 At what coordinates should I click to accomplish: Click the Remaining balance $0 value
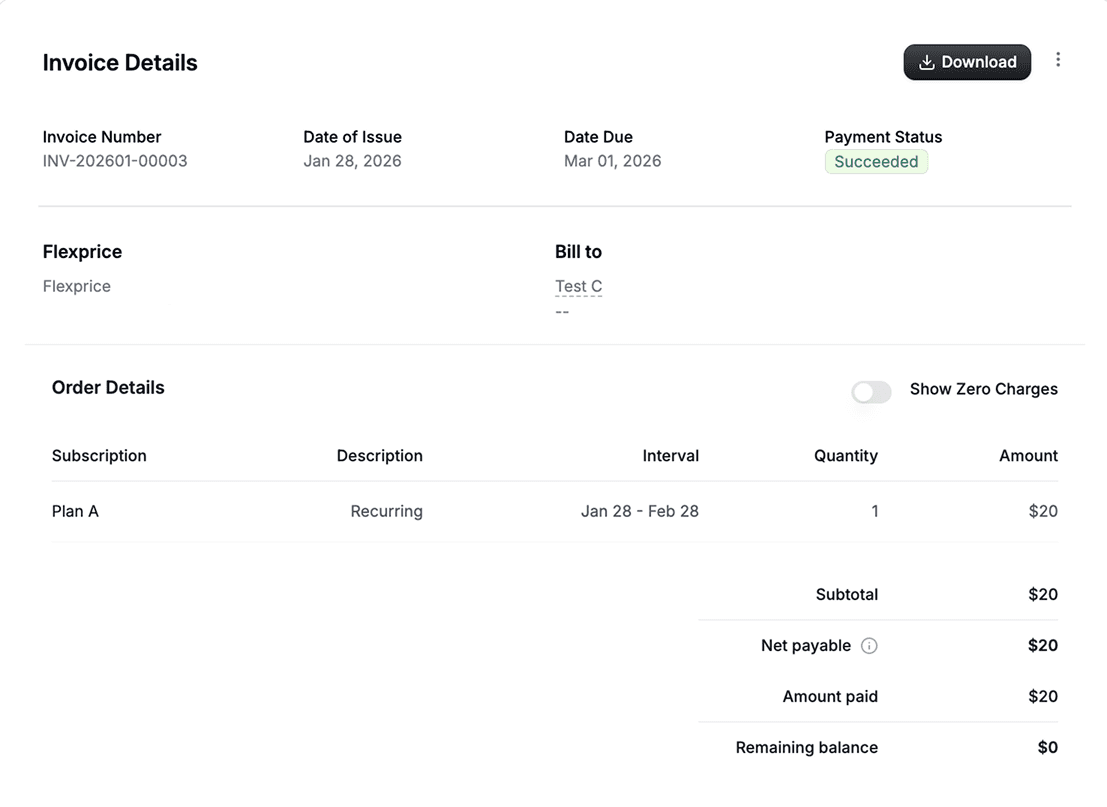1047,747
